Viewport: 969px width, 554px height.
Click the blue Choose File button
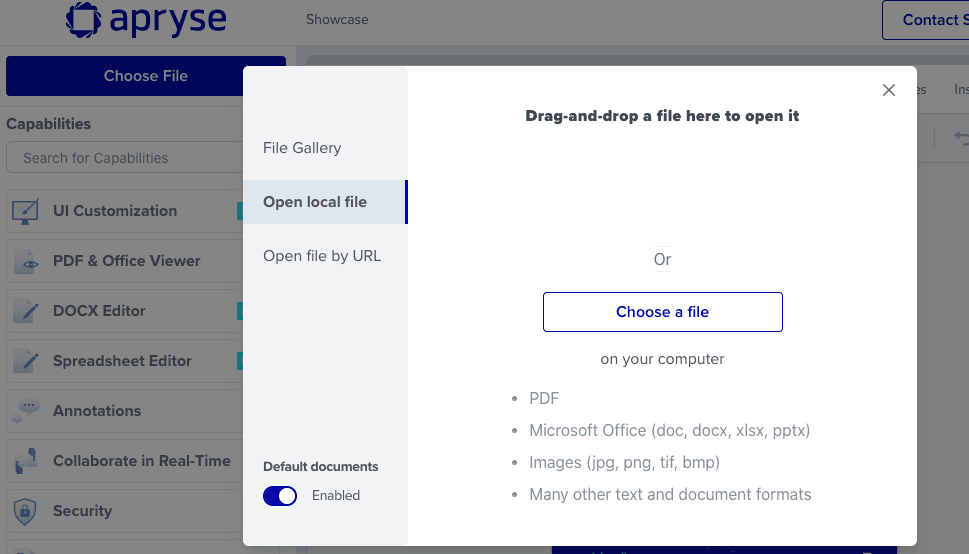pyautogui.click(x=146, y=76)
